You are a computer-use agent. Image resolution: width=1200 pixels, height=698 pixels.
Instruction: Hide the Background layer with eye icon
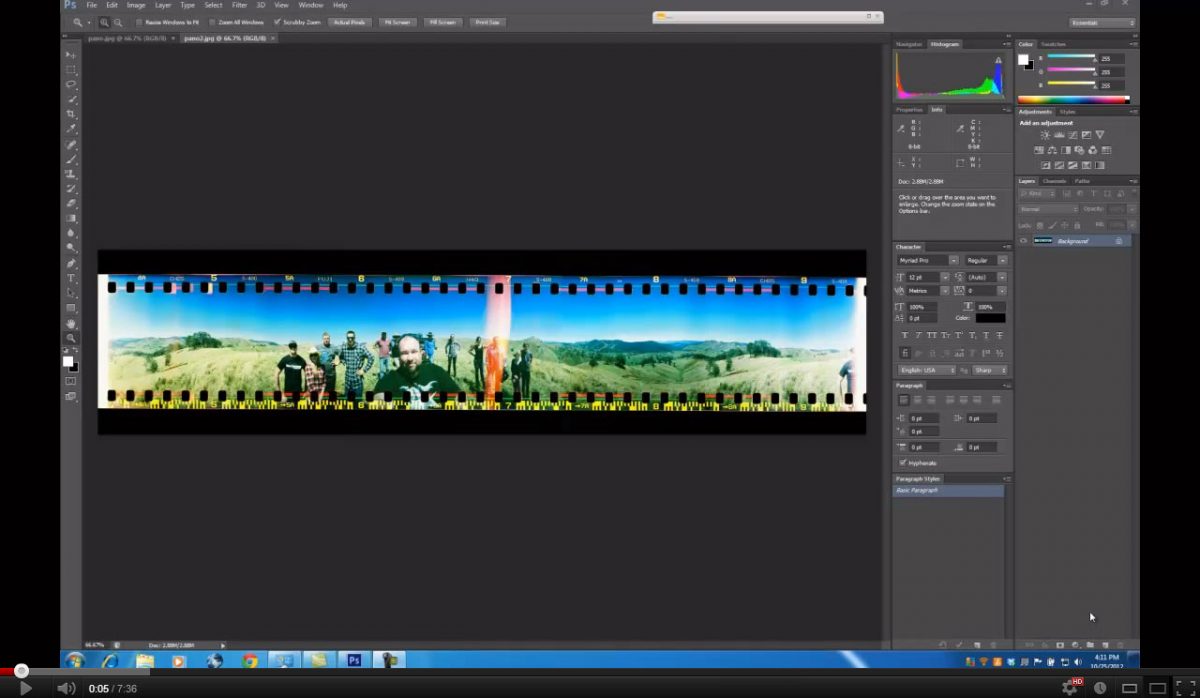tap(1023, 241)
